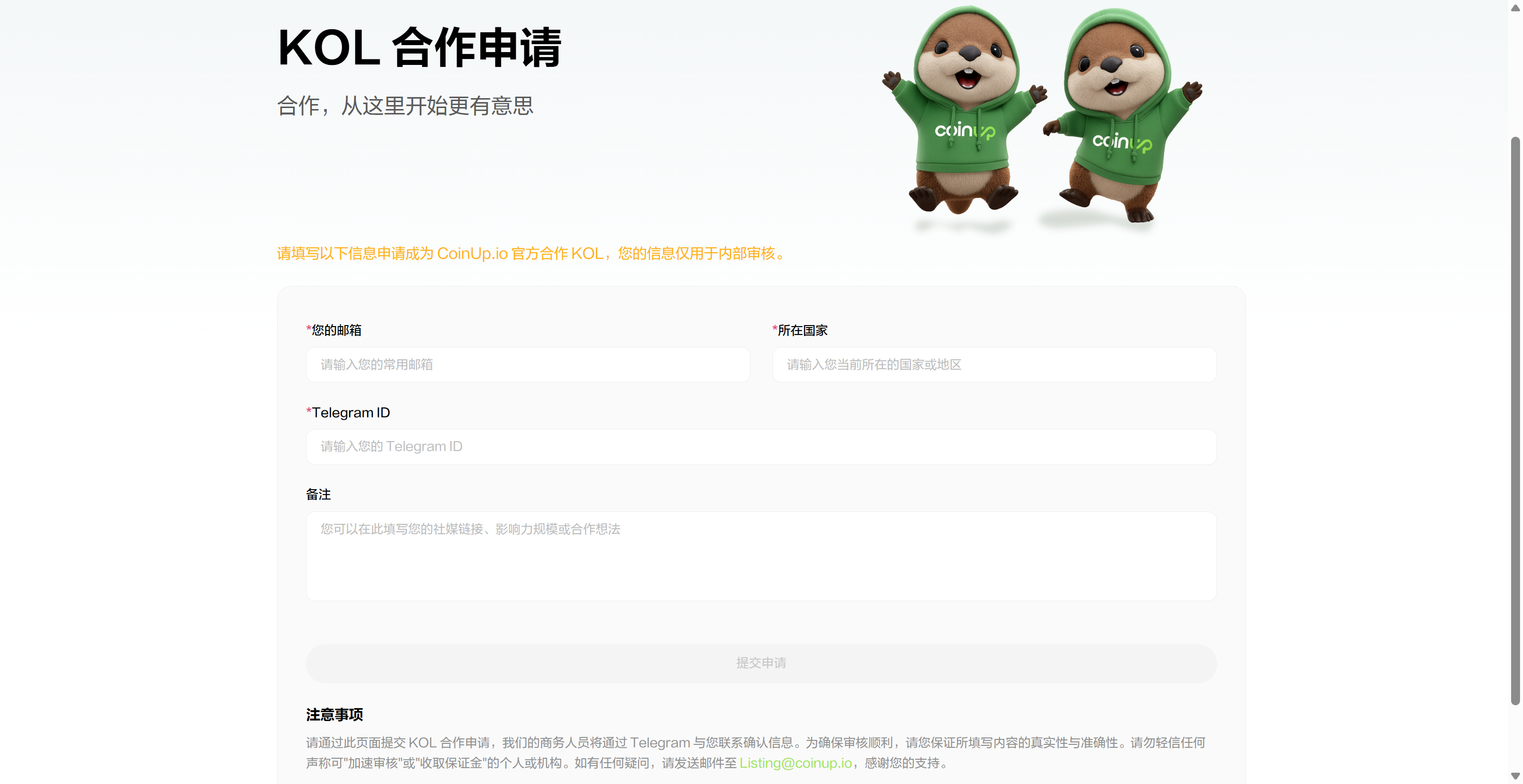Viewport: 1523px width, 784px height.
Task: Click the scrollbar up arrow
Action: tap(1515, 7)
